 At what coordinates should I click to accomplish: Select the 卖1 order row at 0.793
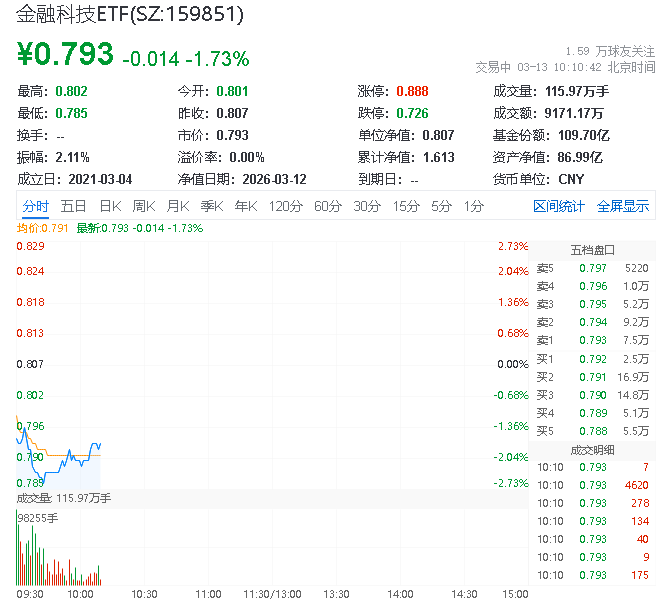(592, 339)
